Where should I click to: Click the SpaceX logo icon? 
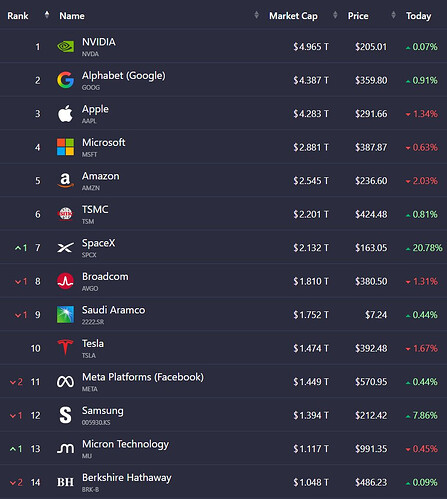(65, 248)
